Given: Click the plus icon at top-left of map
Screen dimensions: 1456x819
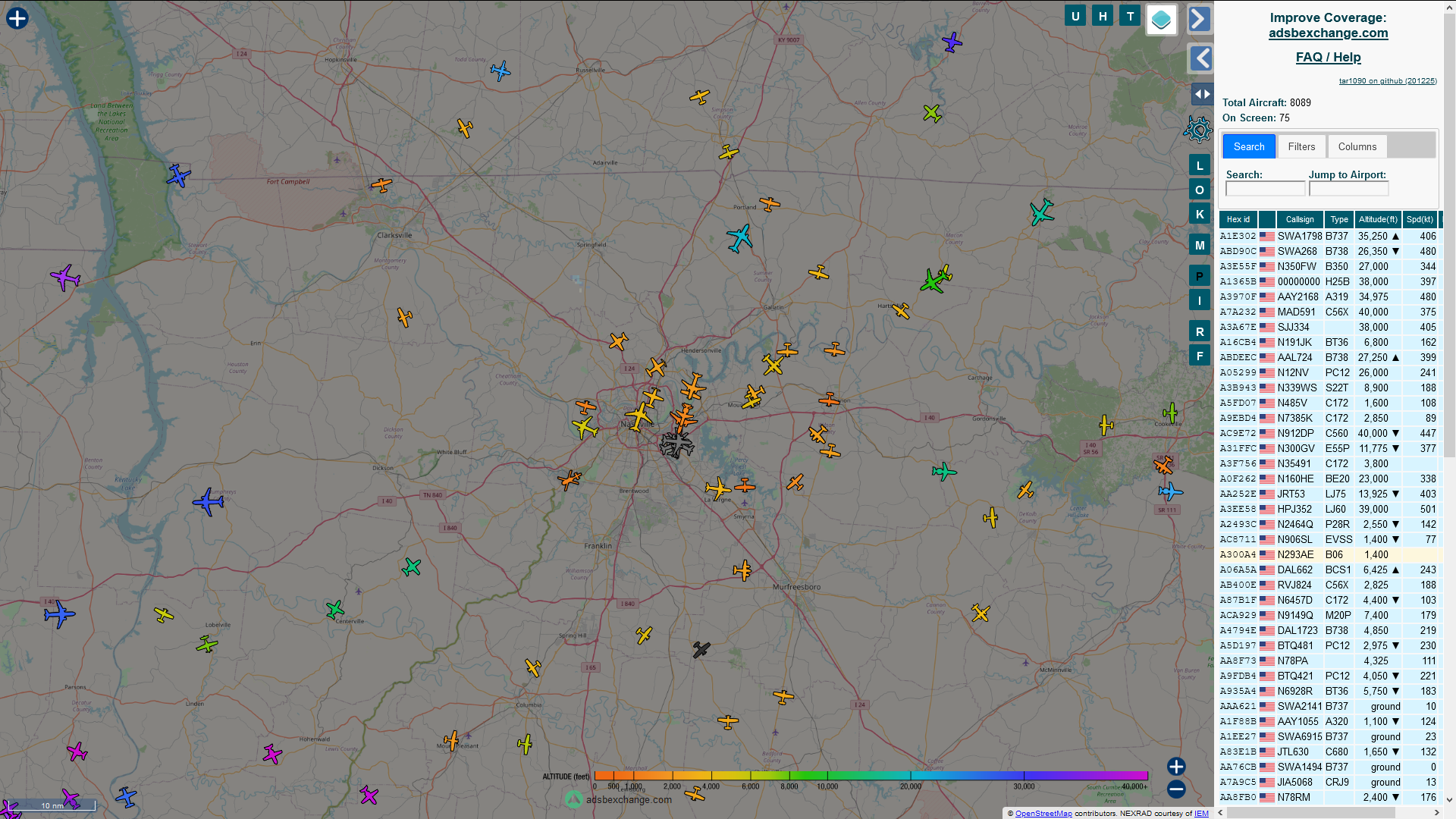Looking at the screenshot, I should 17,18.
